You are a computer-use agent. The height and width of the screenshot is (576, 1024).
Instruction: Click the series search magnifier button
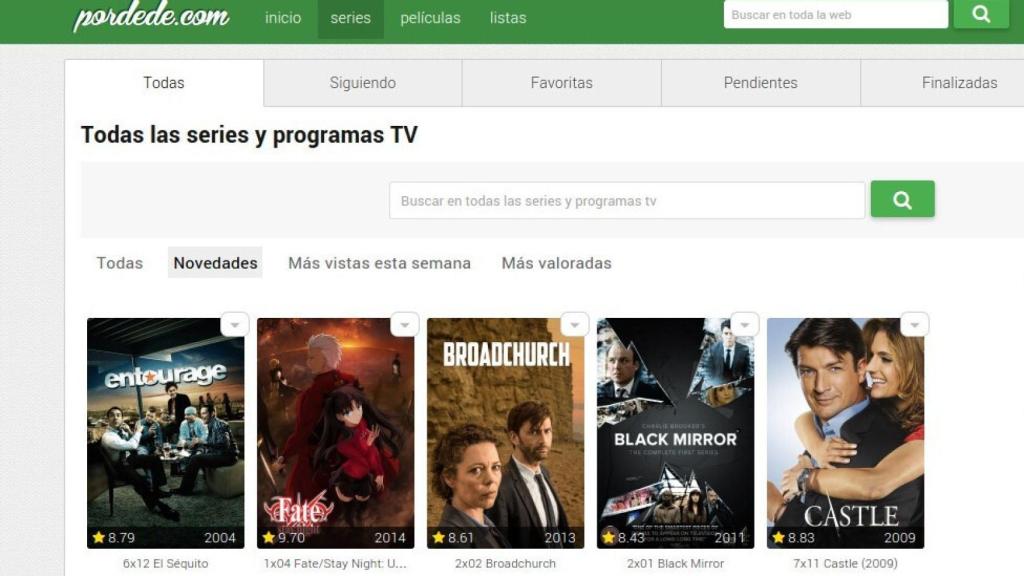point(903,199)
